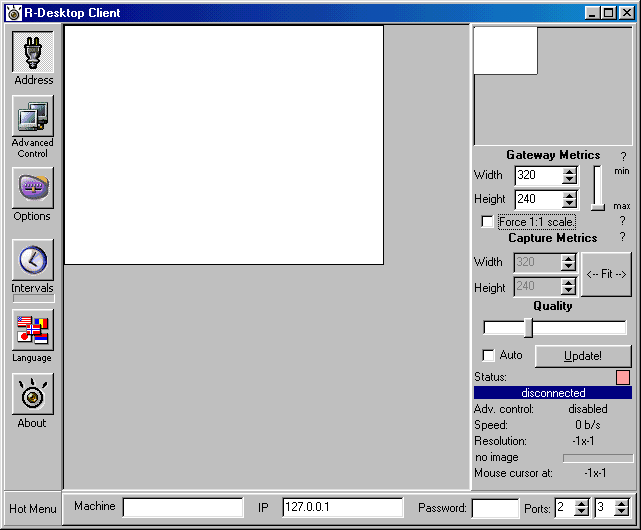Toggle the Auto update checkbox
641x530 pixels.
488,355
